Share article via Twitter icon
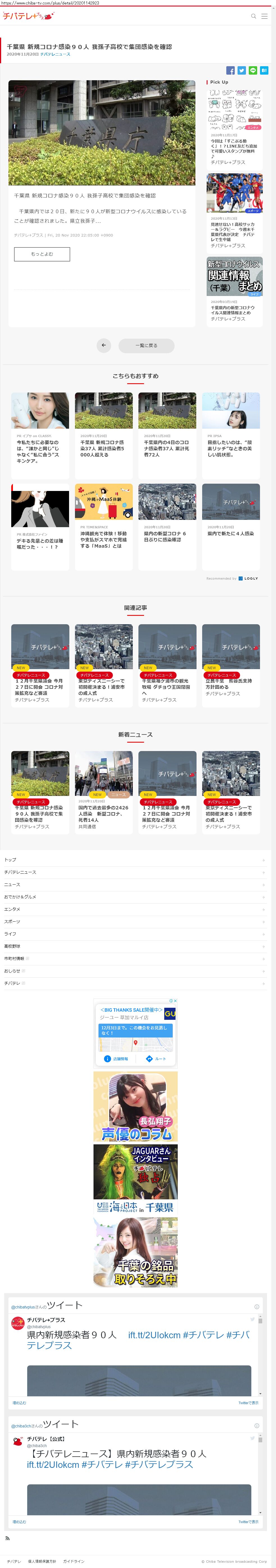Screen dimensions: 276x1568 click(x=241, y=71)
